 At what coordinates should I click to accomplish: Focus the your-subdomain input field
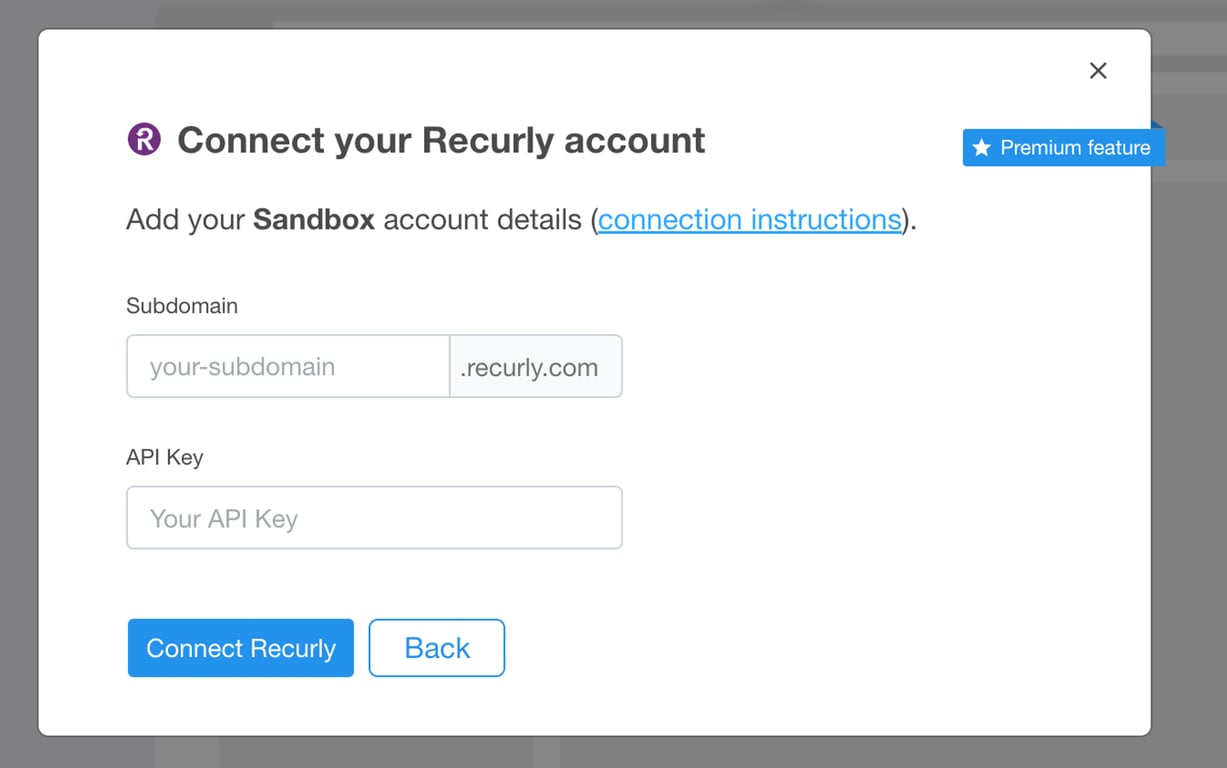(288, 366)
